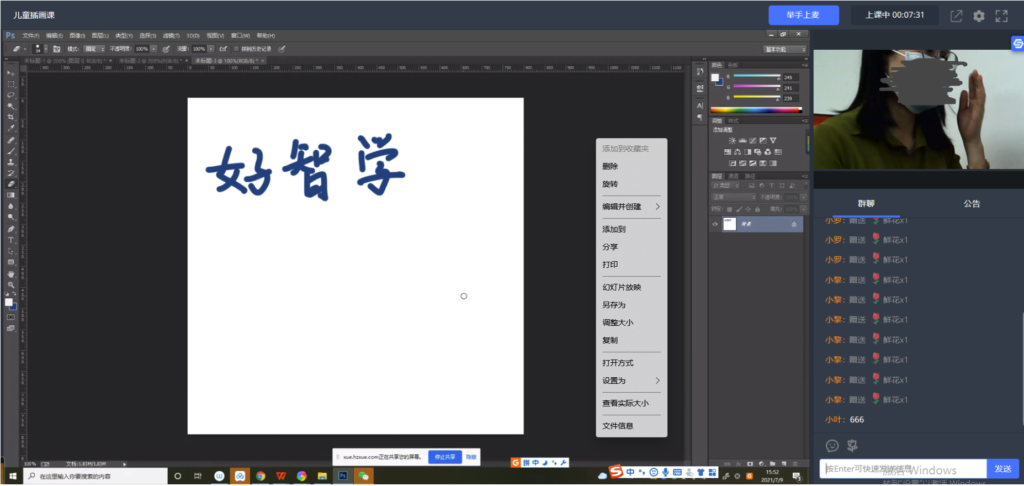Open Photoshop from the Windows taskbar
This screenshot has width=1024, height=486.
point(342,476)
